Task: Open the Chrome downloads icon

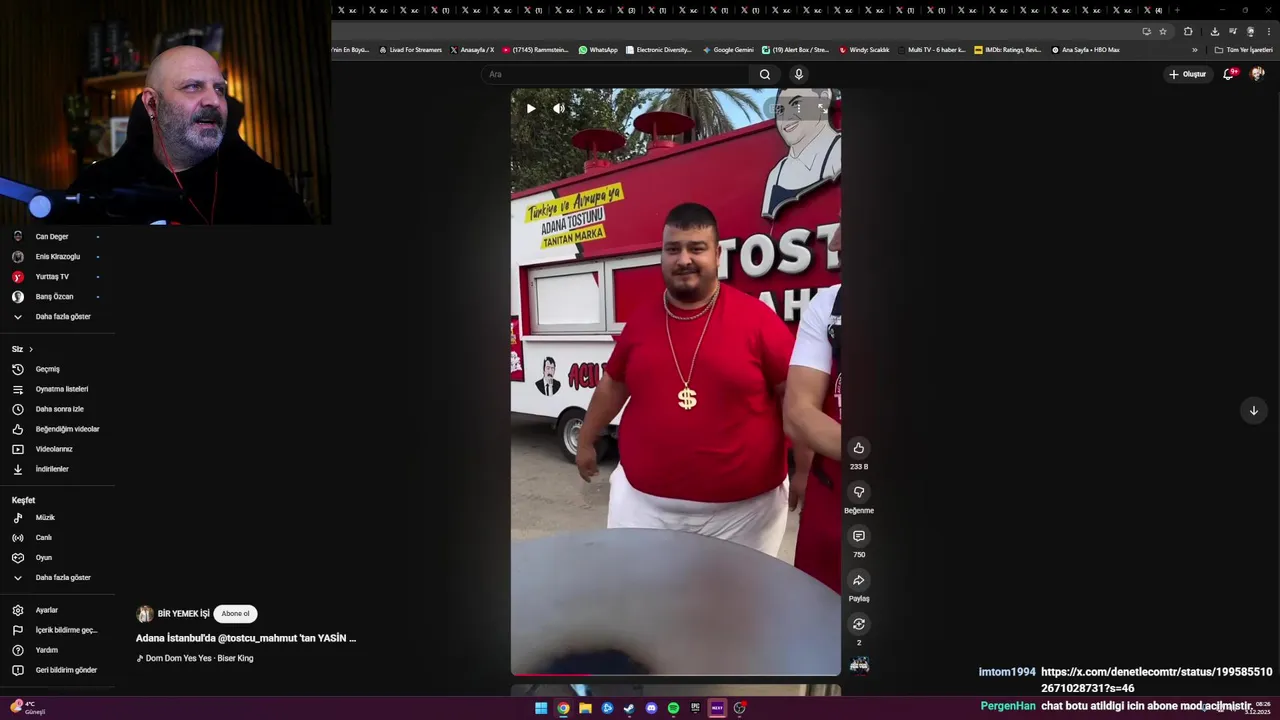Action: (1215, 31)
